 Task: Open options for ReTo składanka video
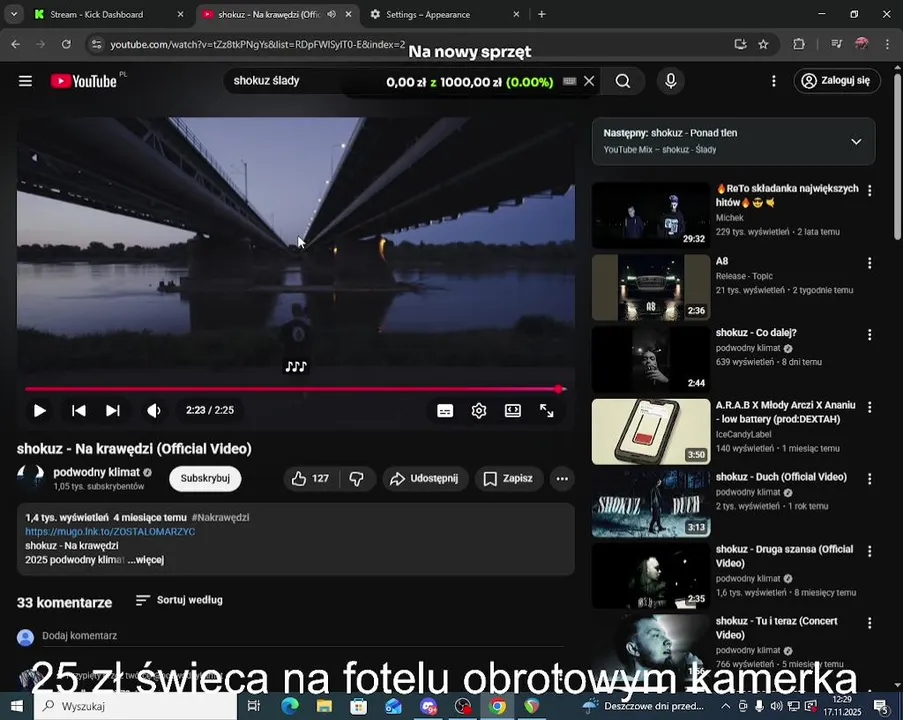tap(870, 191)
